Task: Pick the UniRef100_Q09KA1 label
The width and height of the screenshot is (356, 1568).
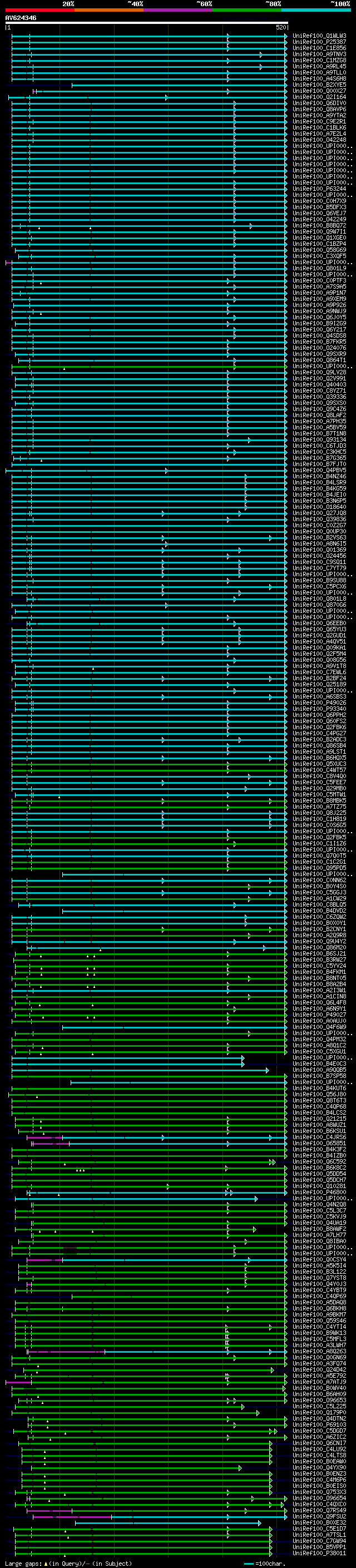Action: 319,647
